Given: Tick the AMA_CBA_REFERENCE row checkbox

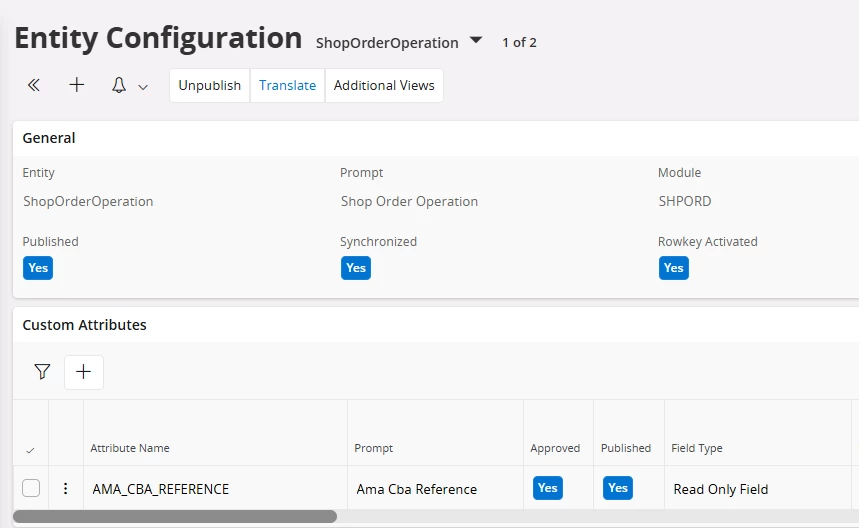Looking at the screenshot, I should click(x=31, y=489).
